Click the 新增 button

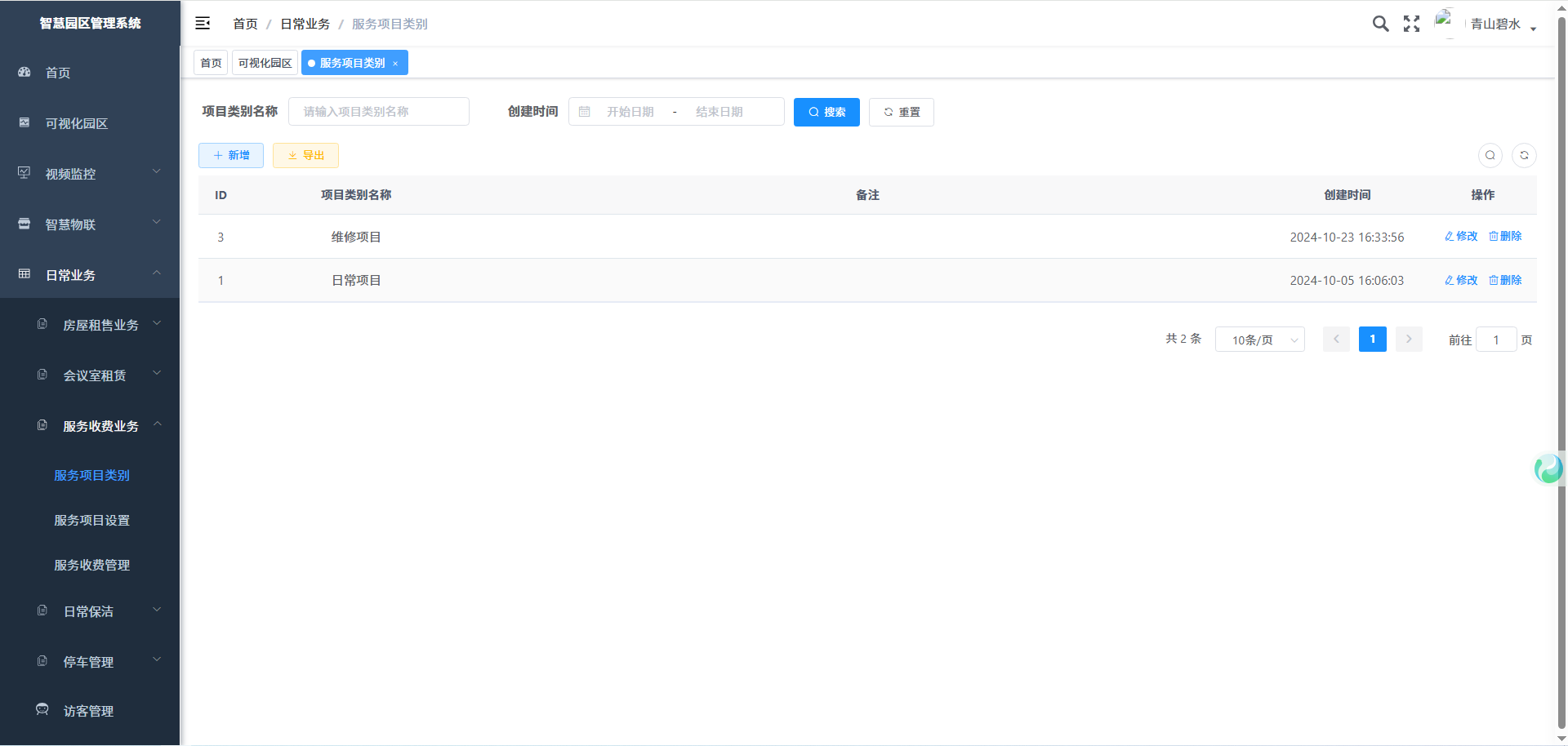point(231,155)
